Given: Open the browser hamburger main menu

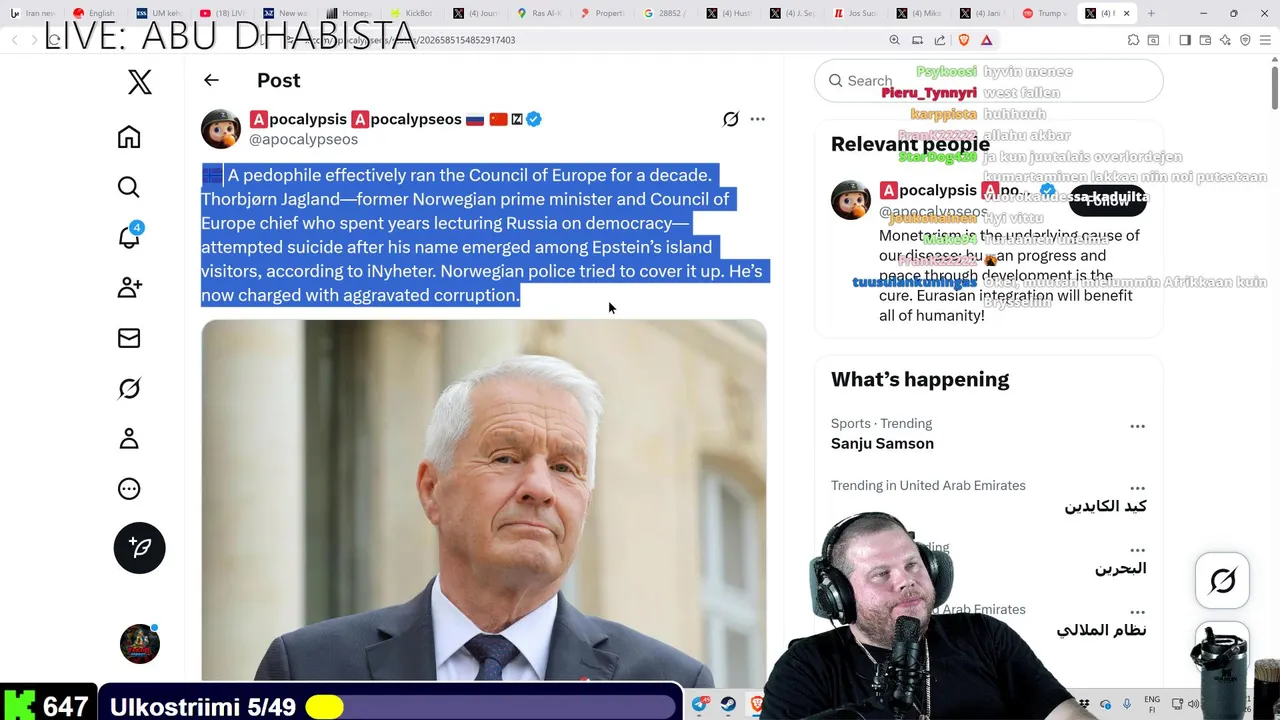Looking at the screenshot, I should pyautogui.click(x=1265, y=40).
